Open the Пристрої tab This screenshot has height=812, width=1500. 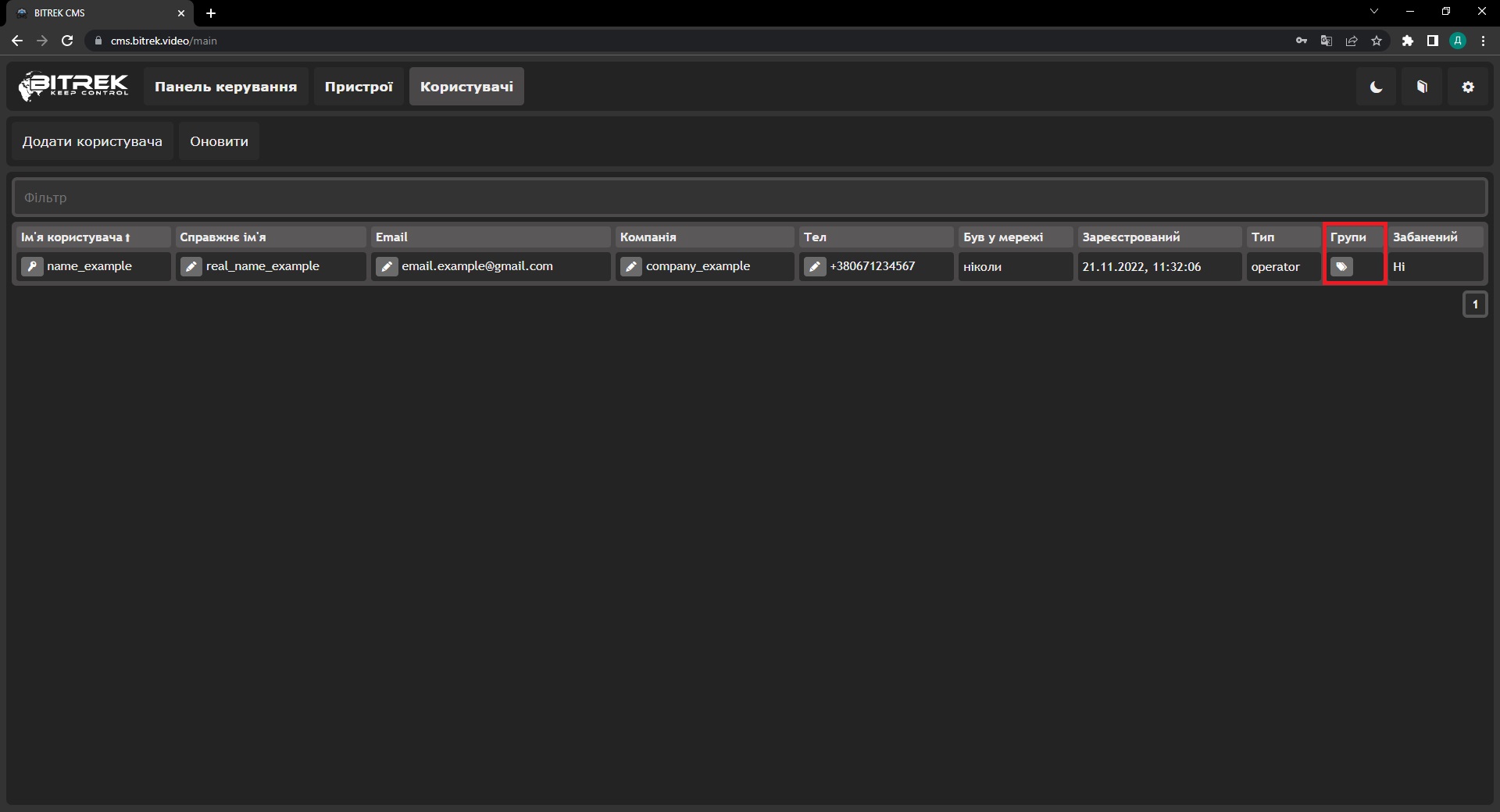[x=359, y=87]
